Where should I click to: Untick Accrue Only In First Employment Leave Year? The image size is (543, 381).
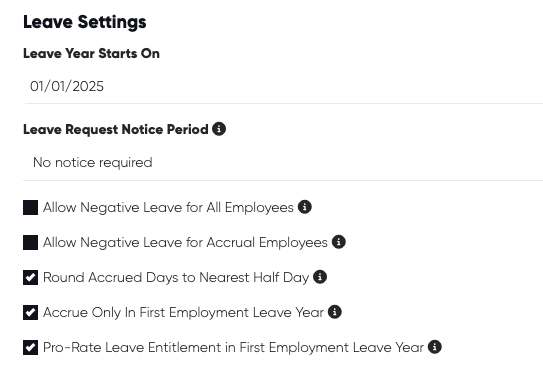tap(30, 312)
